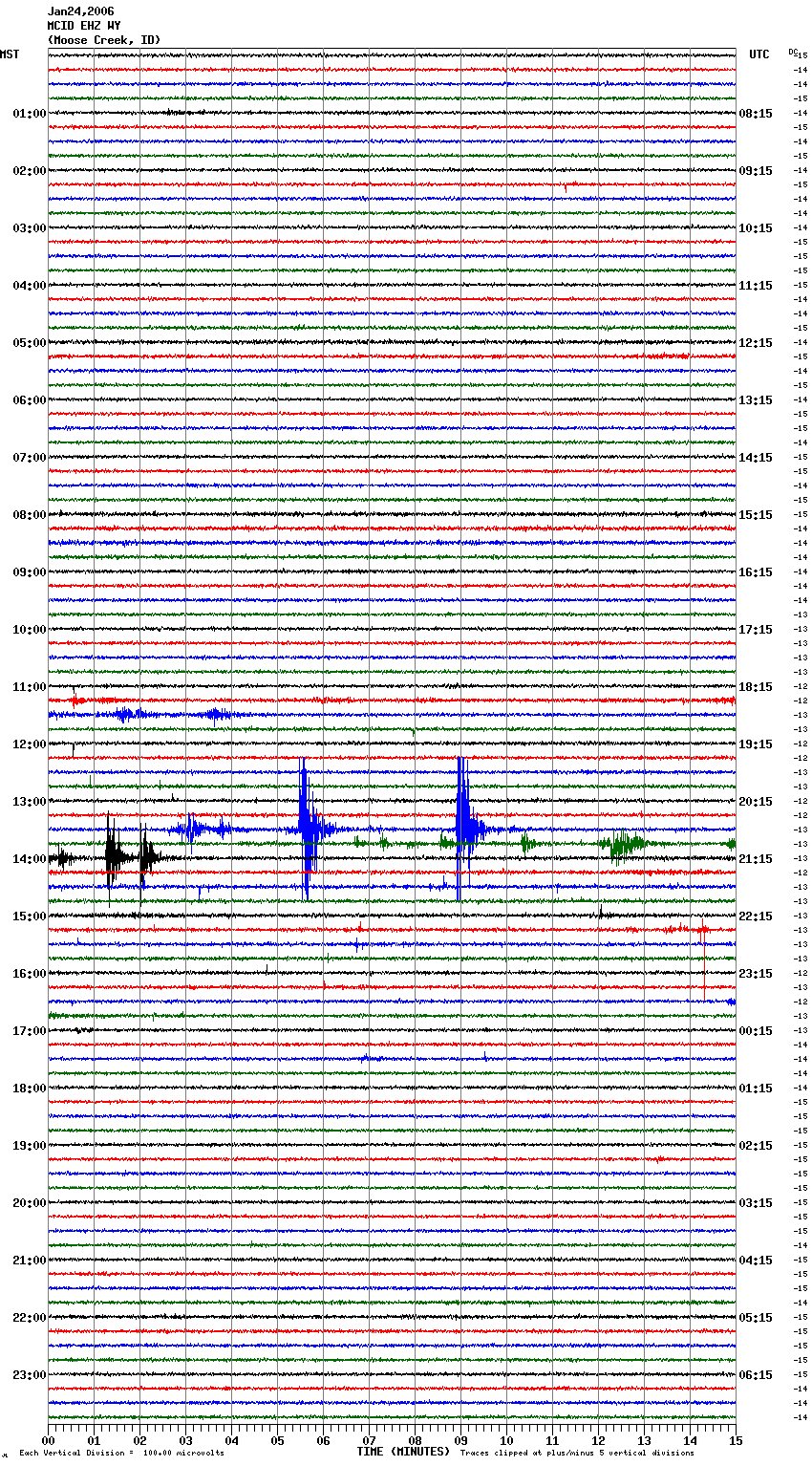812x1466 pixels.
Task: Click the 03:15 UTC time label
Action: pos(756,1203)
